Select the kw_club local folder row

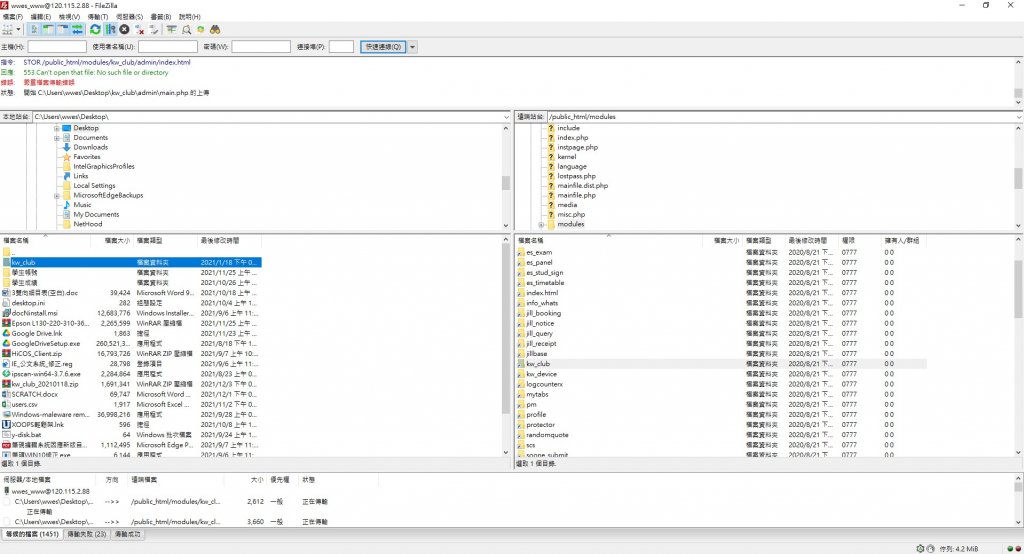pos(131,263)
